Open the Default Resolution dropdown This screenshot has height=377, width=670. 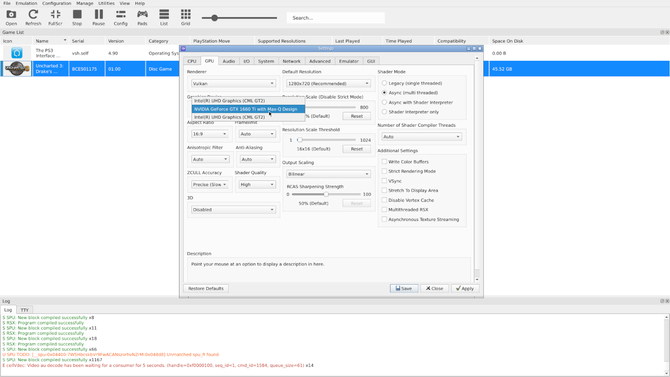[x=328, y=83]
